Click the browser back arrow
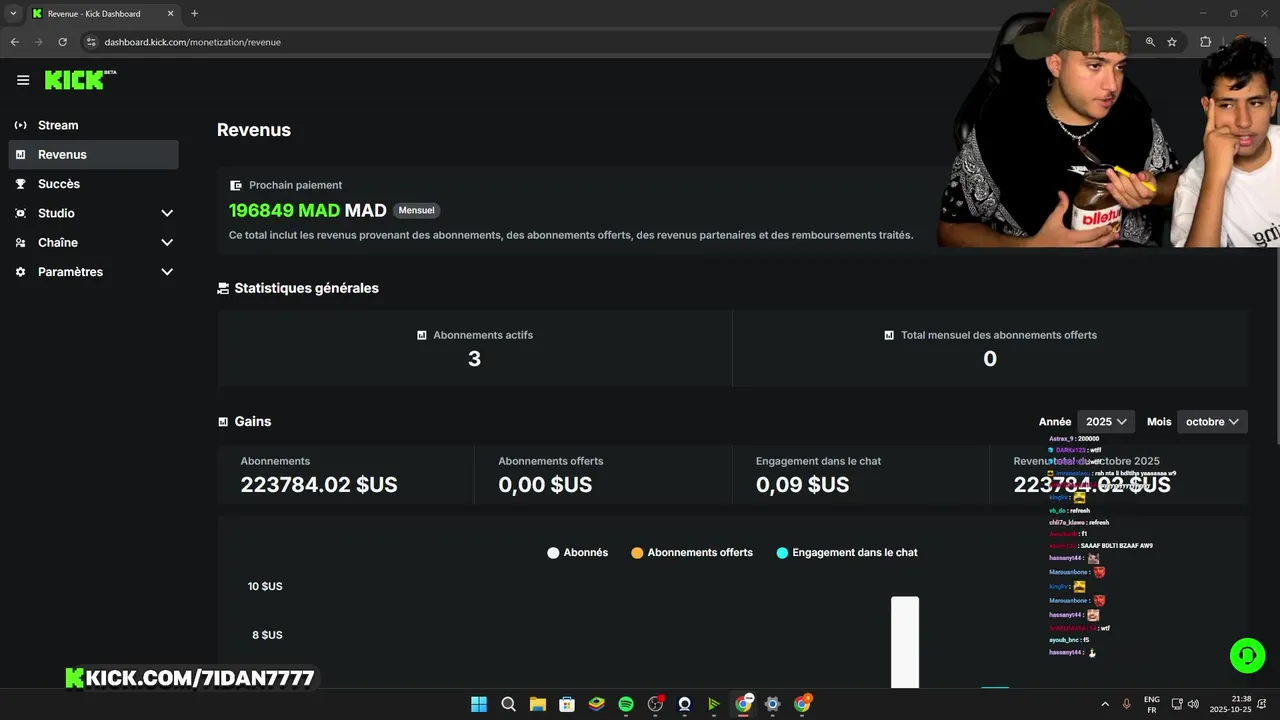1280x720 pixels. click(x=14, y=42)
